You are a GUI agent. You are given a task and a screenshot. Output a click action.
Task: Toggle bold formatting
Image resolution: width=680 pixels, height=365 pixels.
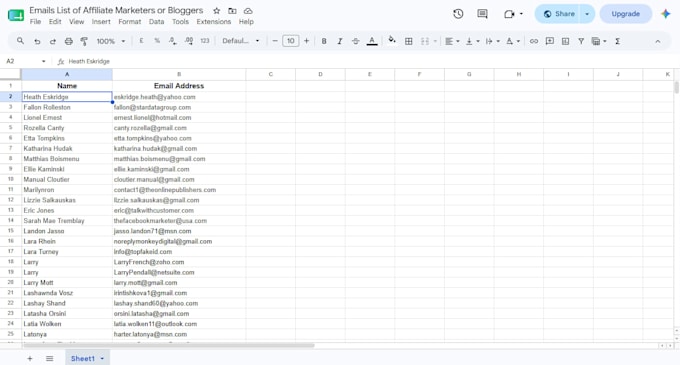324,41
